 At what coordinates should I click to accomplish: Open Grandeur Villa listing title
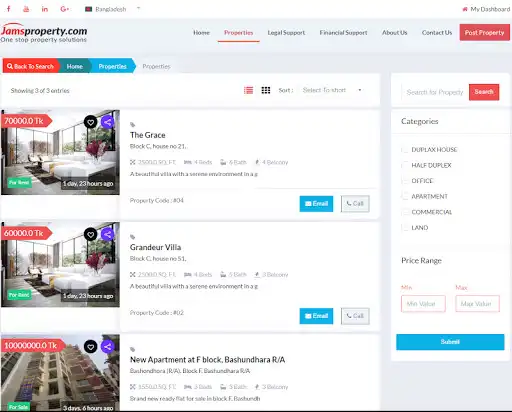click(155, 247)
